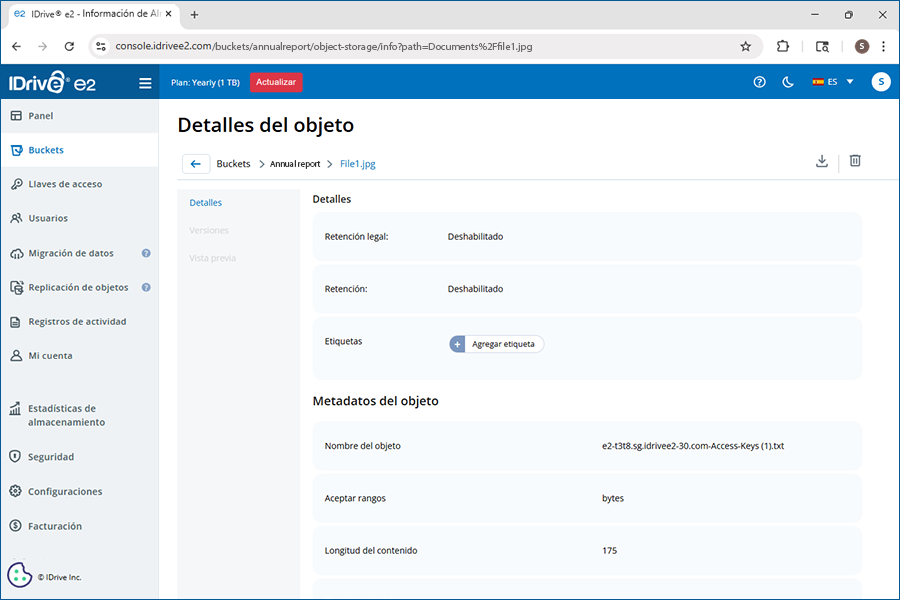Viewport: 900px width, 600px height.
Task: Bookmark this page with the star icon
Action: coord(745,46)
